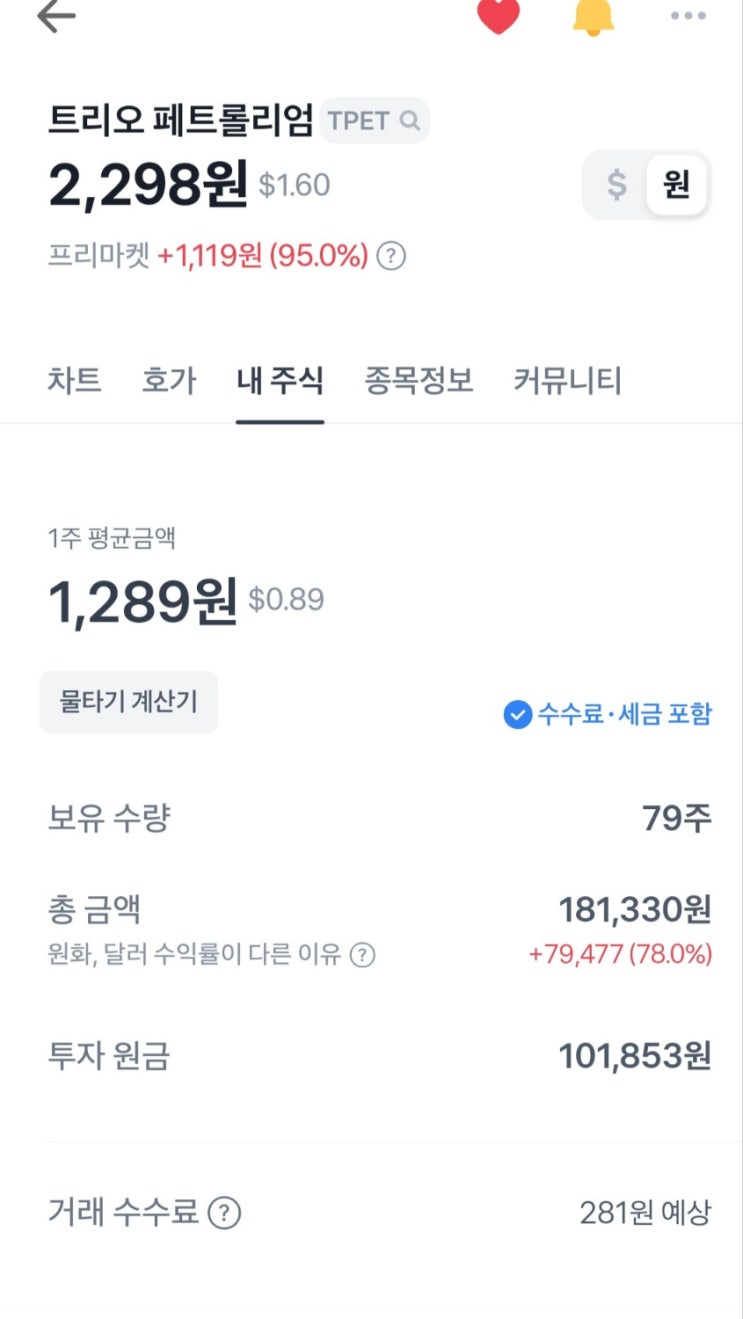Select 원 in the currency toggle
Screen dimensions: 743x1319
[677, 185]
